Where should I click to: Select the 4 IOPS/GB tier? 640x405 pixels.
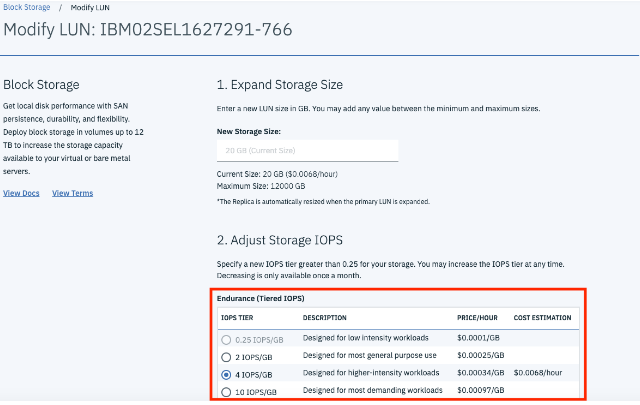[x=226, y=374]
